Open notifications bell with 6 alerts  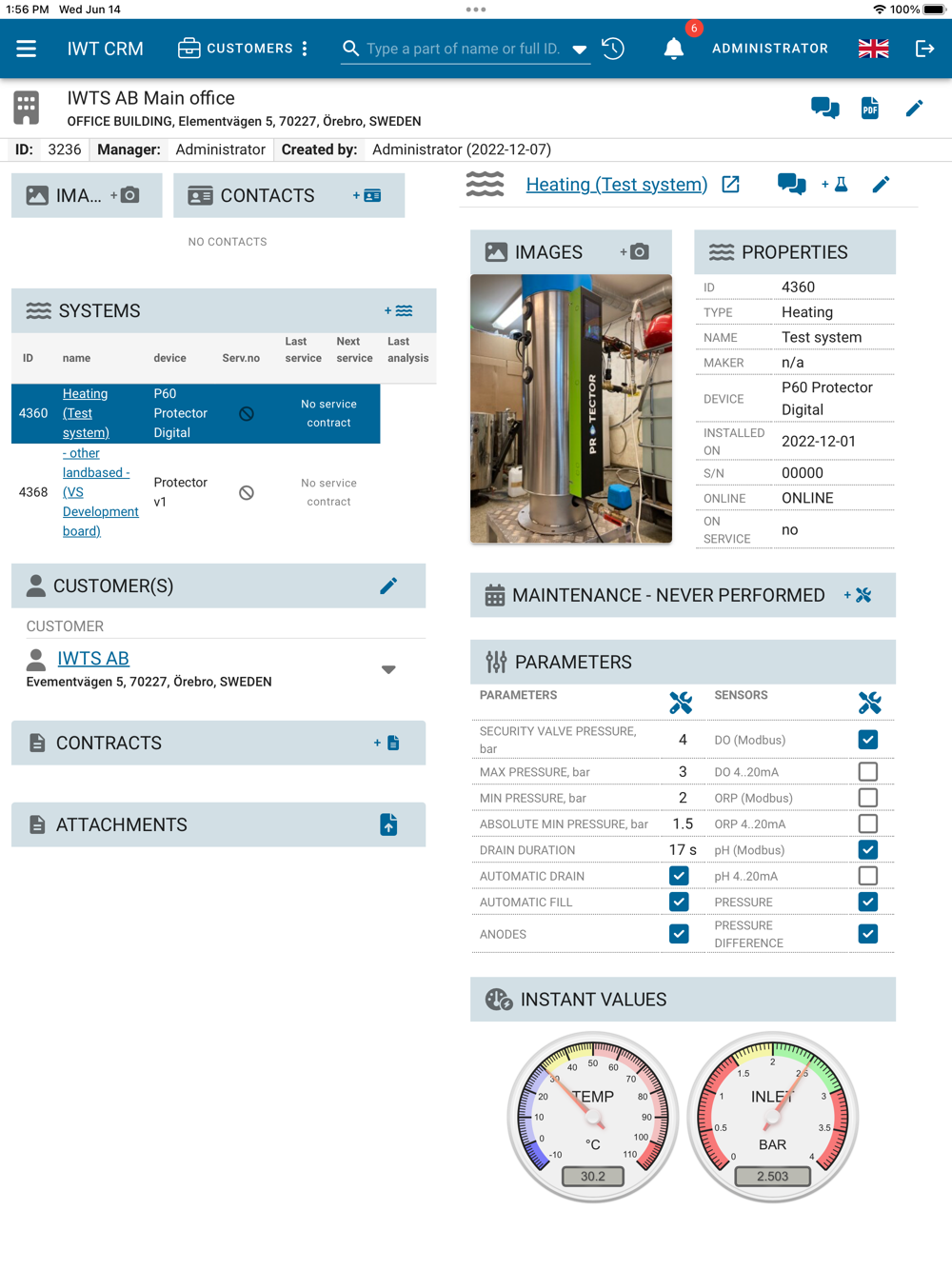[x=674, y=49]
